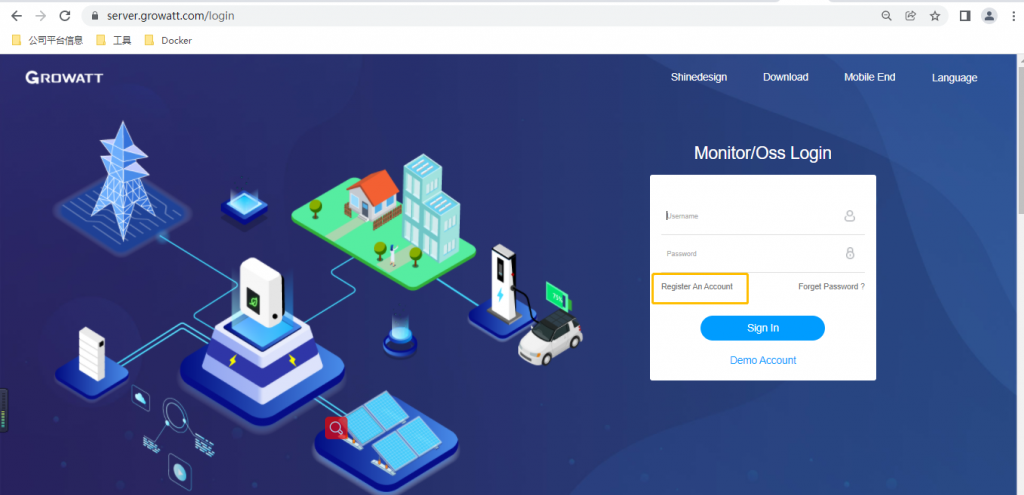Open the 公司平台信息 bookmark folder
Viewport: 1024px width, 495px height.
click(x=48, y=40)
